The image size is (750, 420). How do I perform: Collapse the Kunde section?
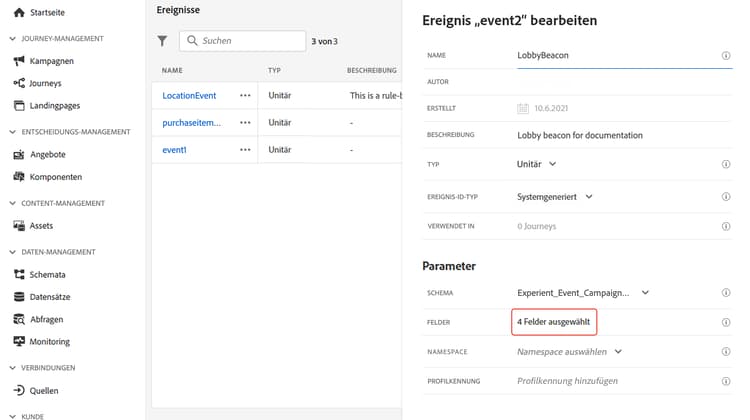[12, 416]
